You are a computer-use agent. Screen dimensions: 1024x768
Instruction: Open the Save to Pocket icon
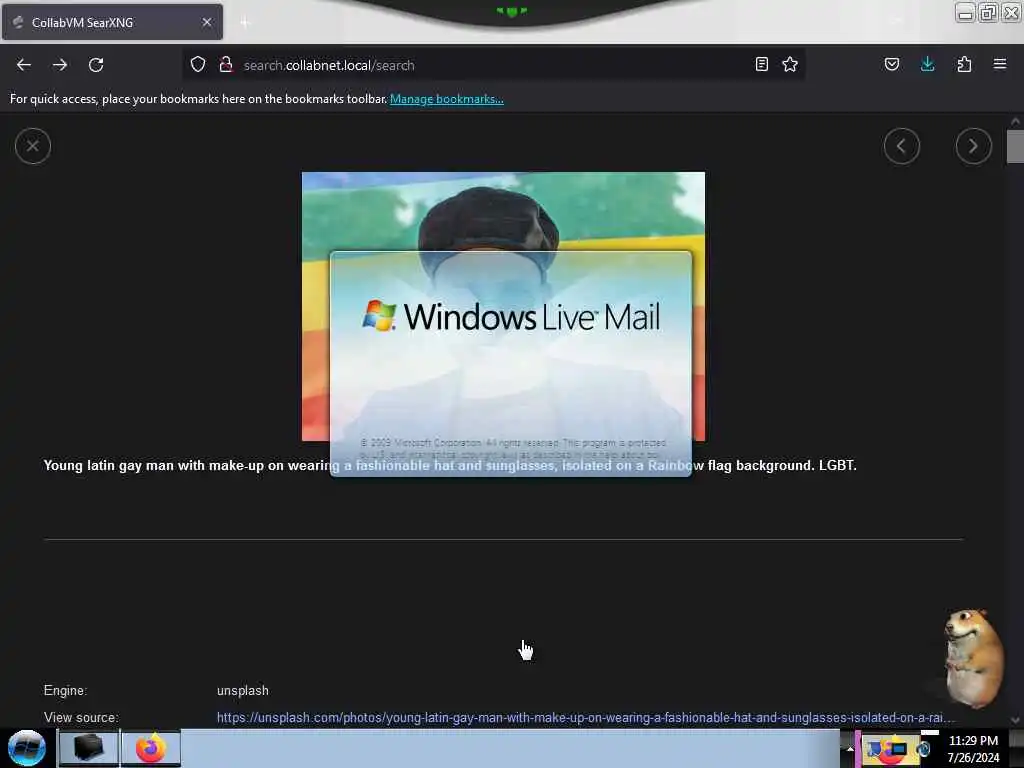click(x=892, y=64)
